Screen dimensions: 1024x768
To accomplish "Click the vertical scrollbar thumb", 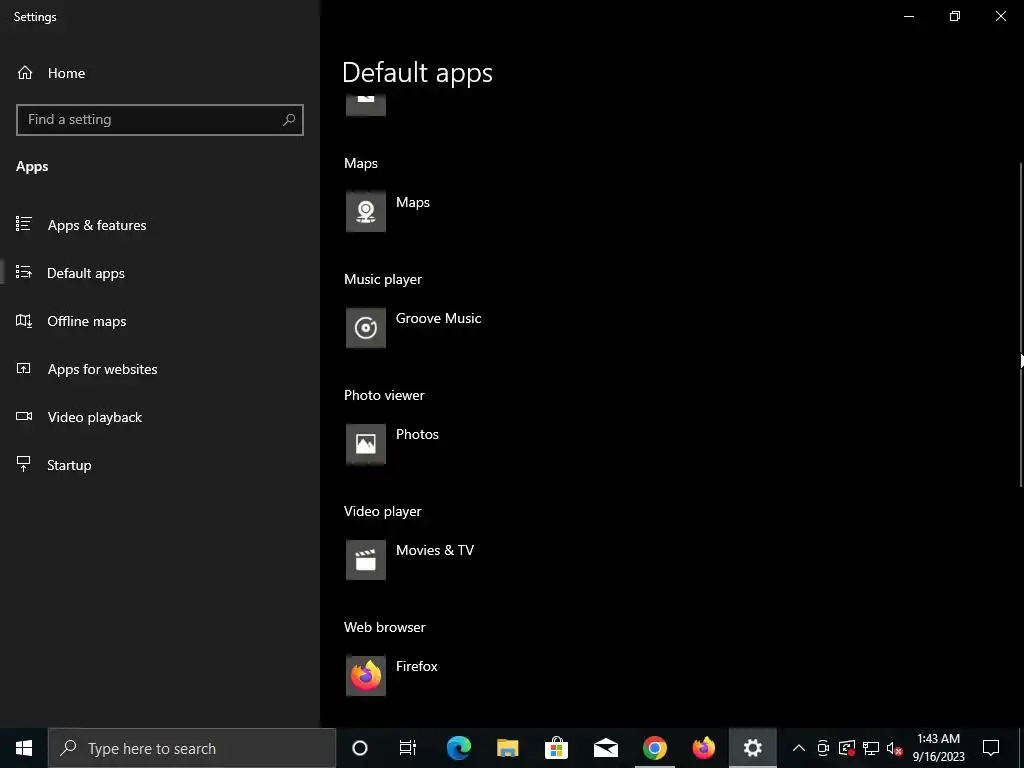I will click(x=1020, y=325).
